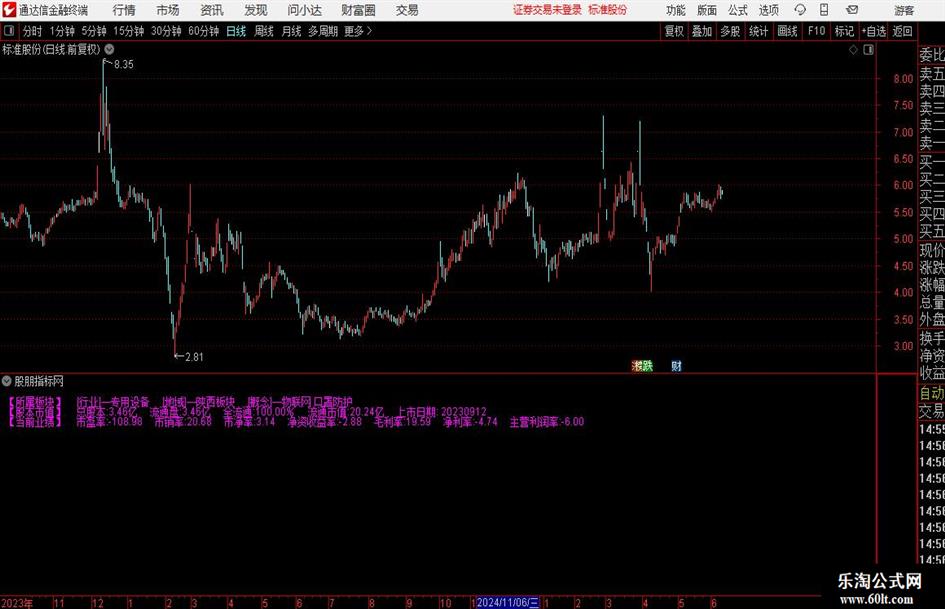The height and width of the screenshot is (609, 945).
Task: Open the 发现 menu
Action: (x=256, y=10)
